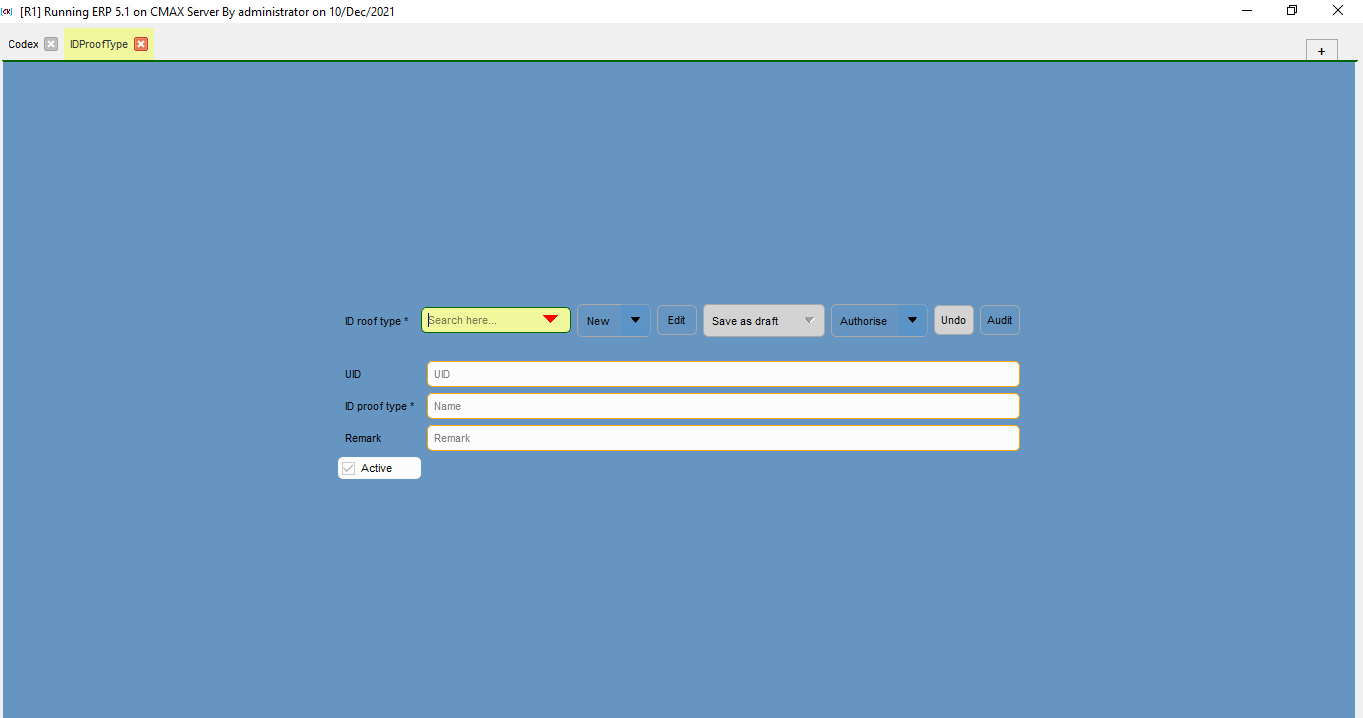
Task: Click the UID label text
Action: pos(353,374)
